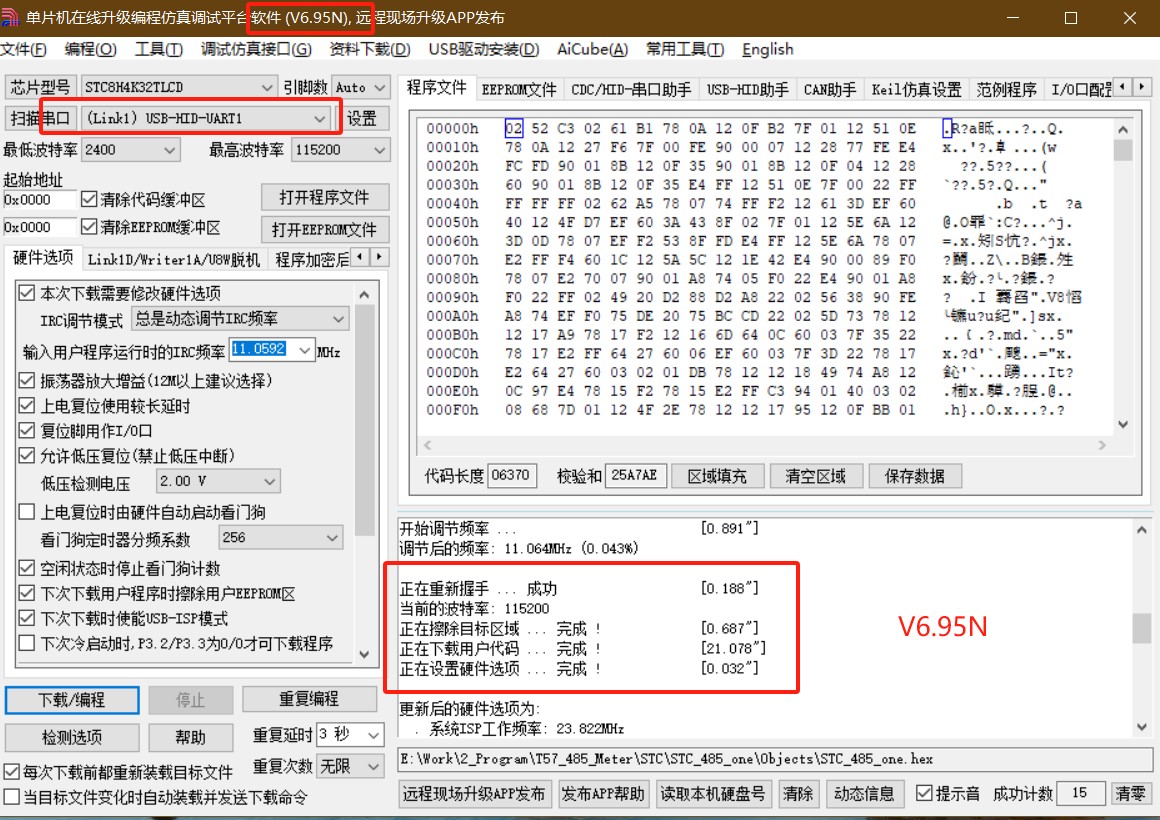Open the 资料下载(D) menu

(369, 50)
